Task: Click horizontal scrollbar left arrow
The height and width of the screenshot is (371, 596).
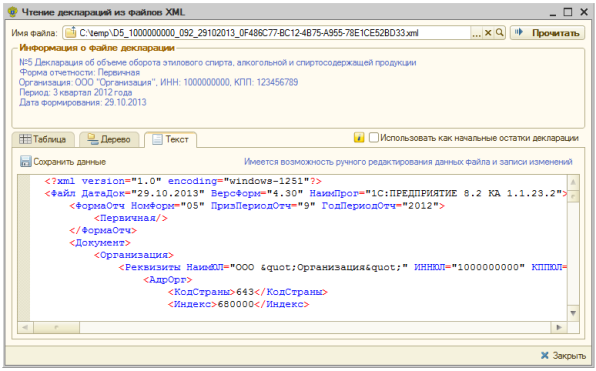Action: coord(25,327)
